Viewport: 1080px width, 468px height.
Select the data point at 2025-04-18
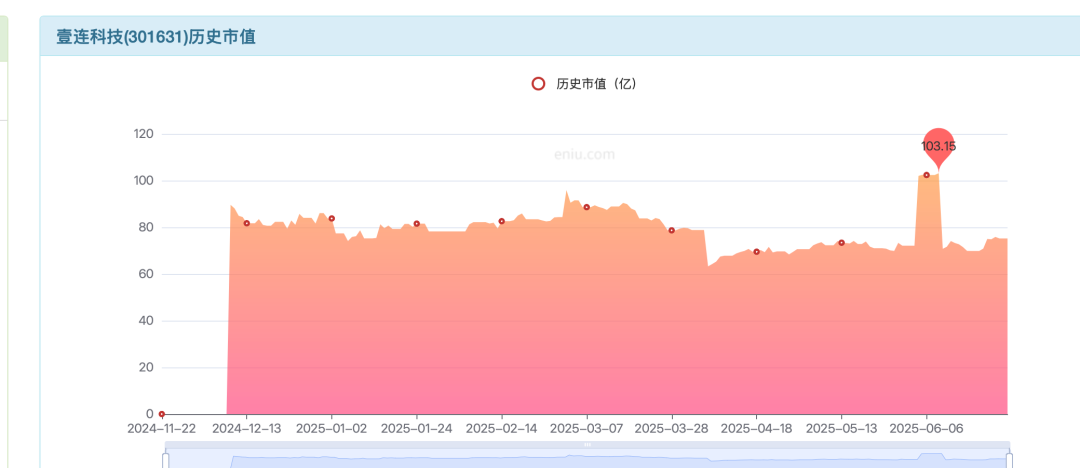pyautogui.click(x=756, y=252)
